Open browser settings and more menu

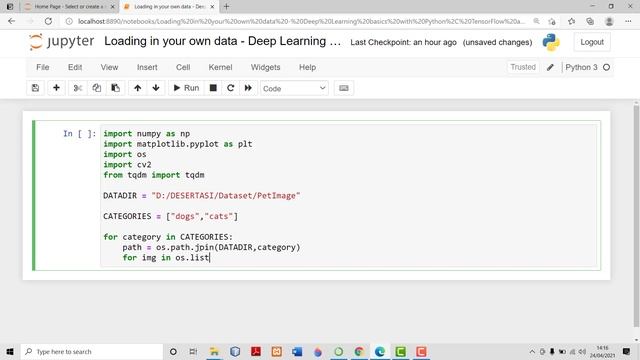tap(628, 21)
